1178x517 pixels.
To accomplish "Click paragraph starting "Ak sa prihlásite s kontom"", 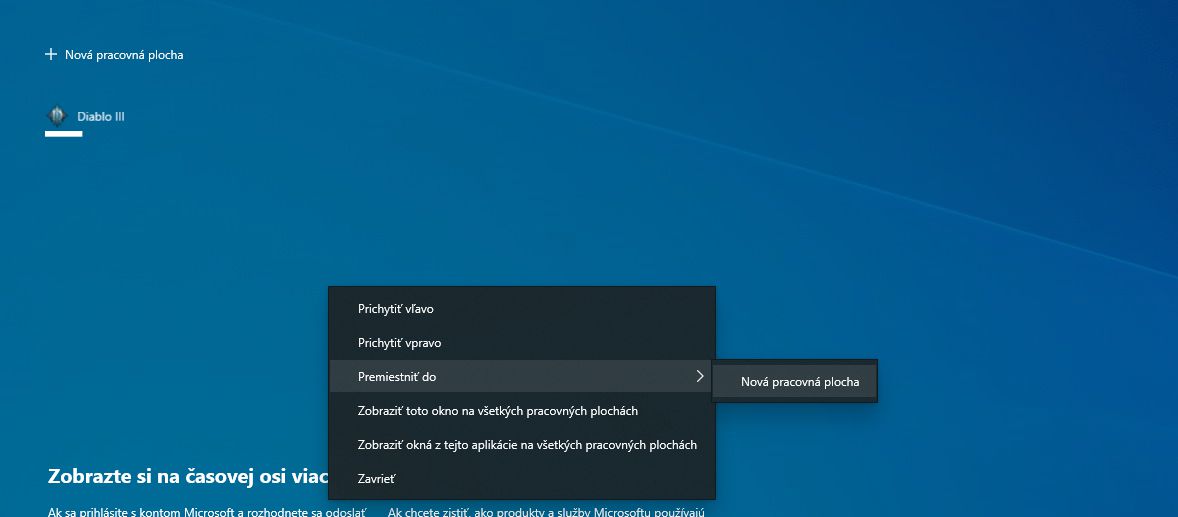I will point(207,512).
